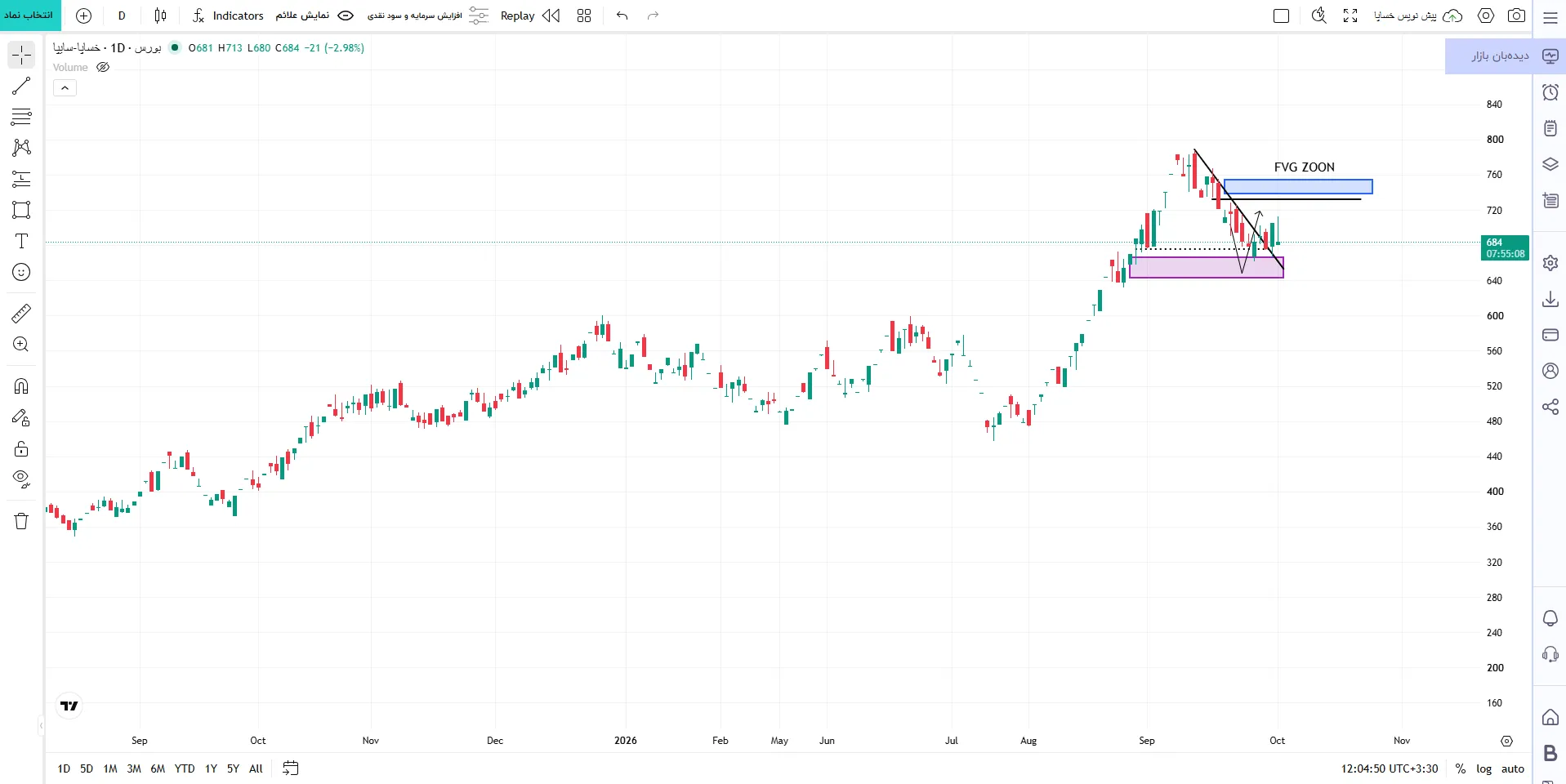Select the text annotation tool
1566x784 pixels.
21,241
